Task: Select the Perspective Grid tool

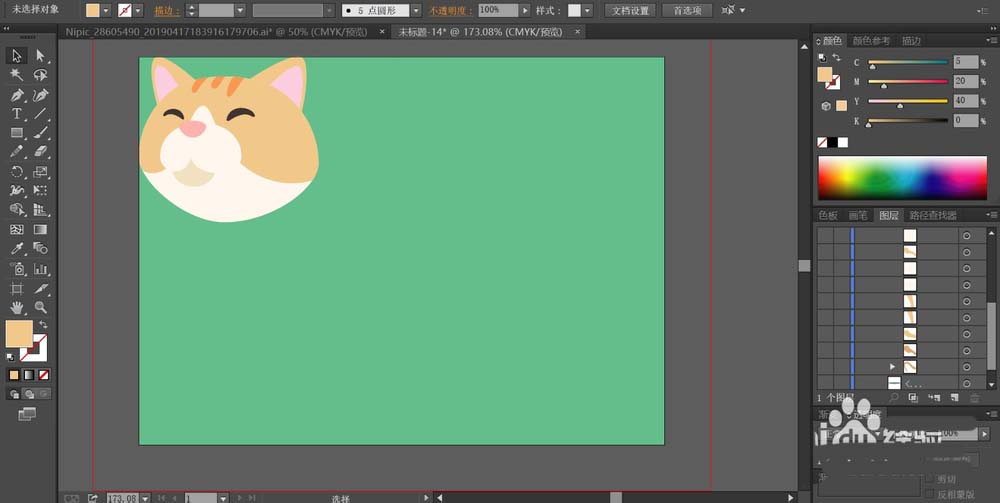Action: tap(40, 210)
